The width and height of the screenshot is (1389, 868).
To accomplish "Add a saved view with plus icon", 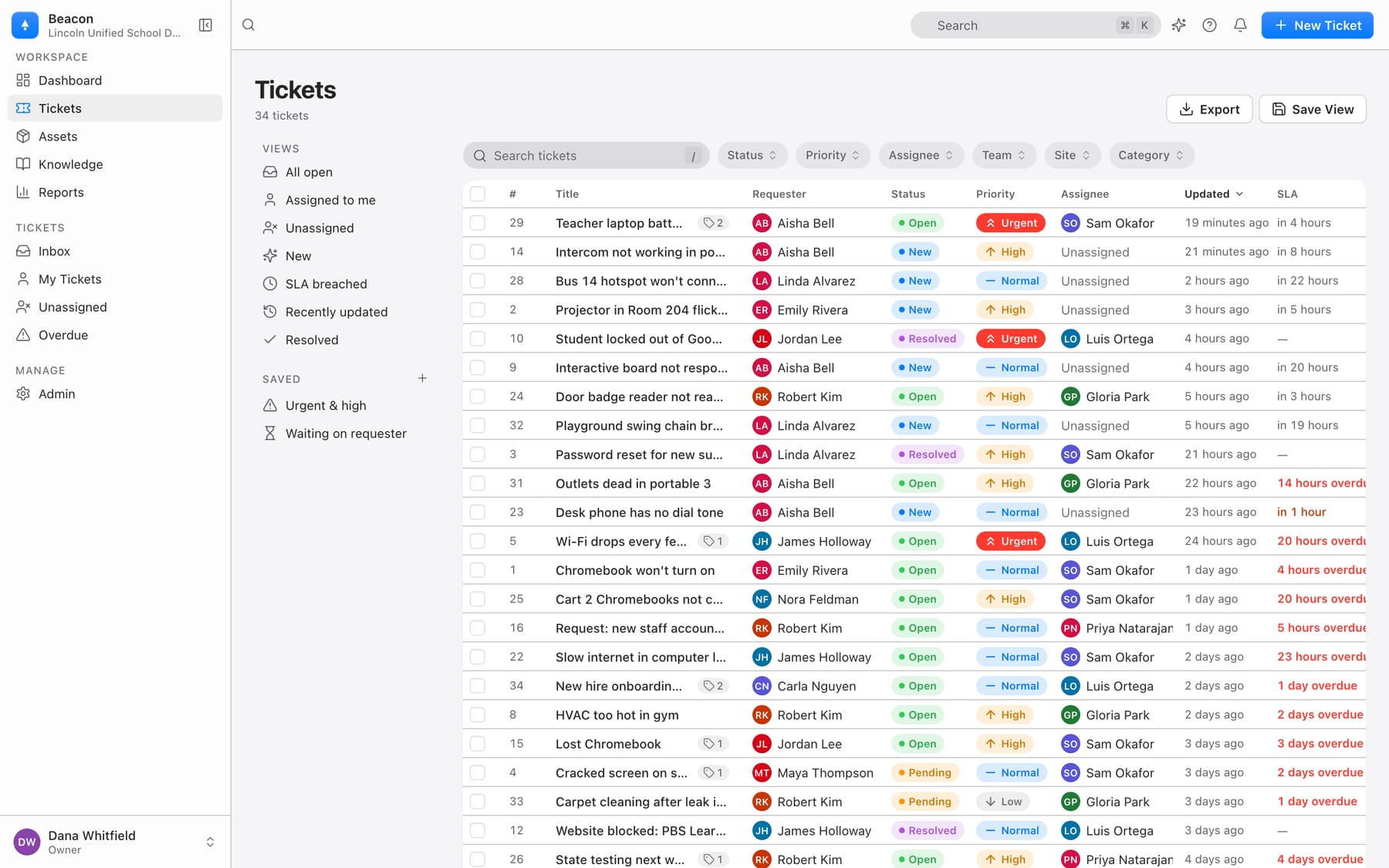I will (422, 378).
